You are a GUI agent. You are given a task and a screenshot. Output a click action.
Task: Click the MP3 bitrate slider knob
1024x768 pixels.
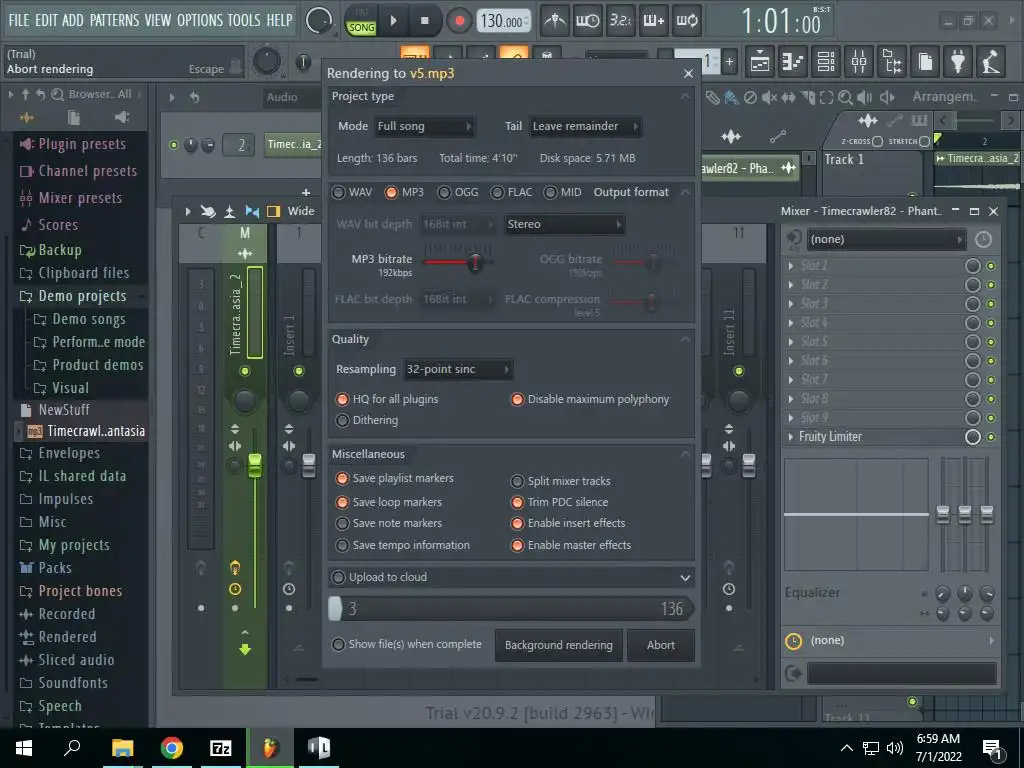tap(475, 263)
